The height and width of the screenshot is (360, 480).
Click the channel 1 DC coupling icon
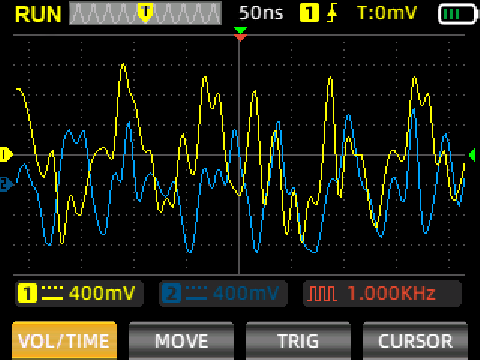click(52, 293)
